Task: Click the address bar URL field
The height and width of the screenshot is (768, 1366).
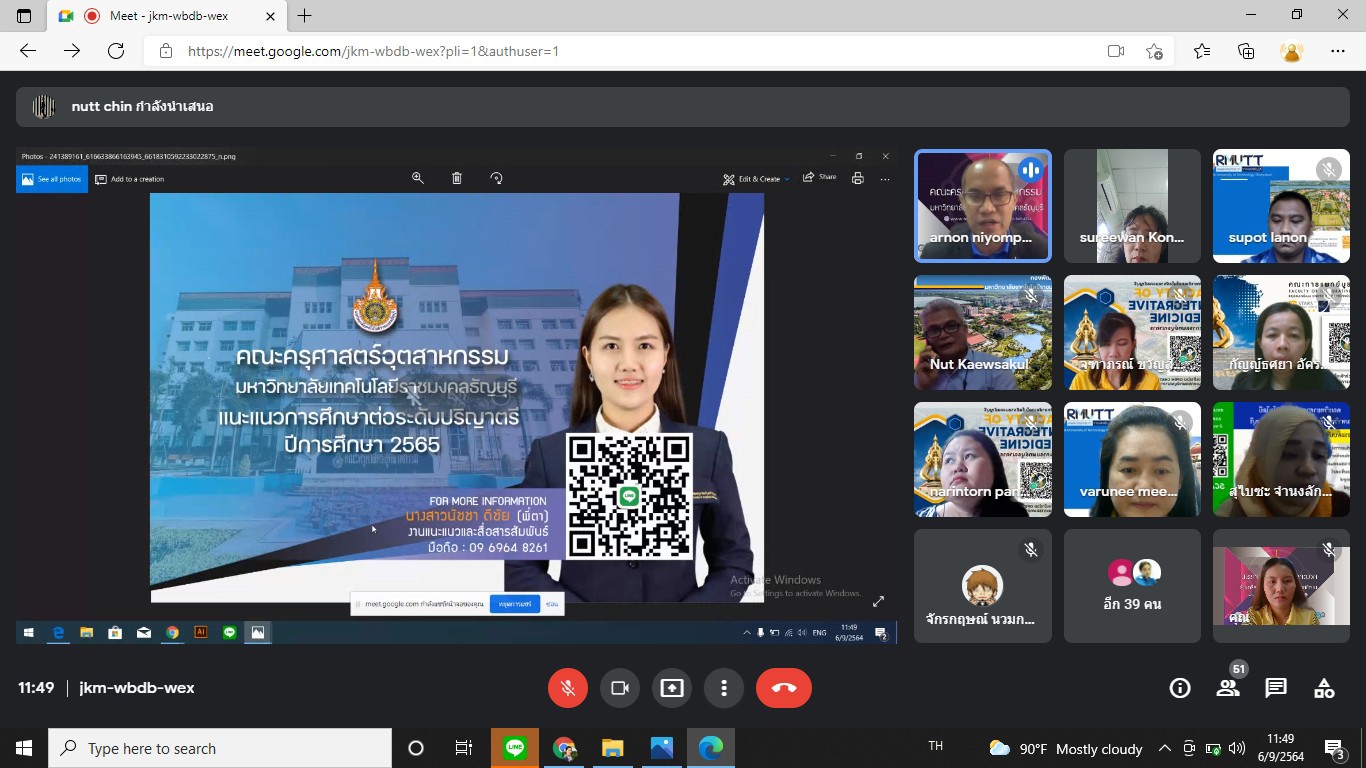Action: tap(620, 51)
